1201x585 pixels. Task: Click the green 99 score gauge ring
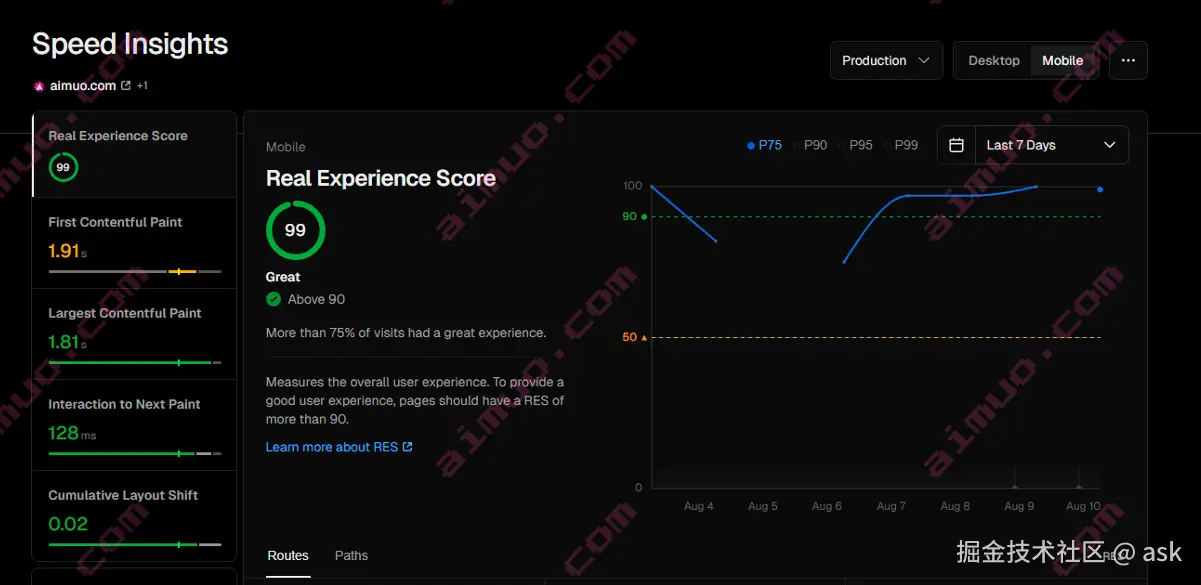295,230
